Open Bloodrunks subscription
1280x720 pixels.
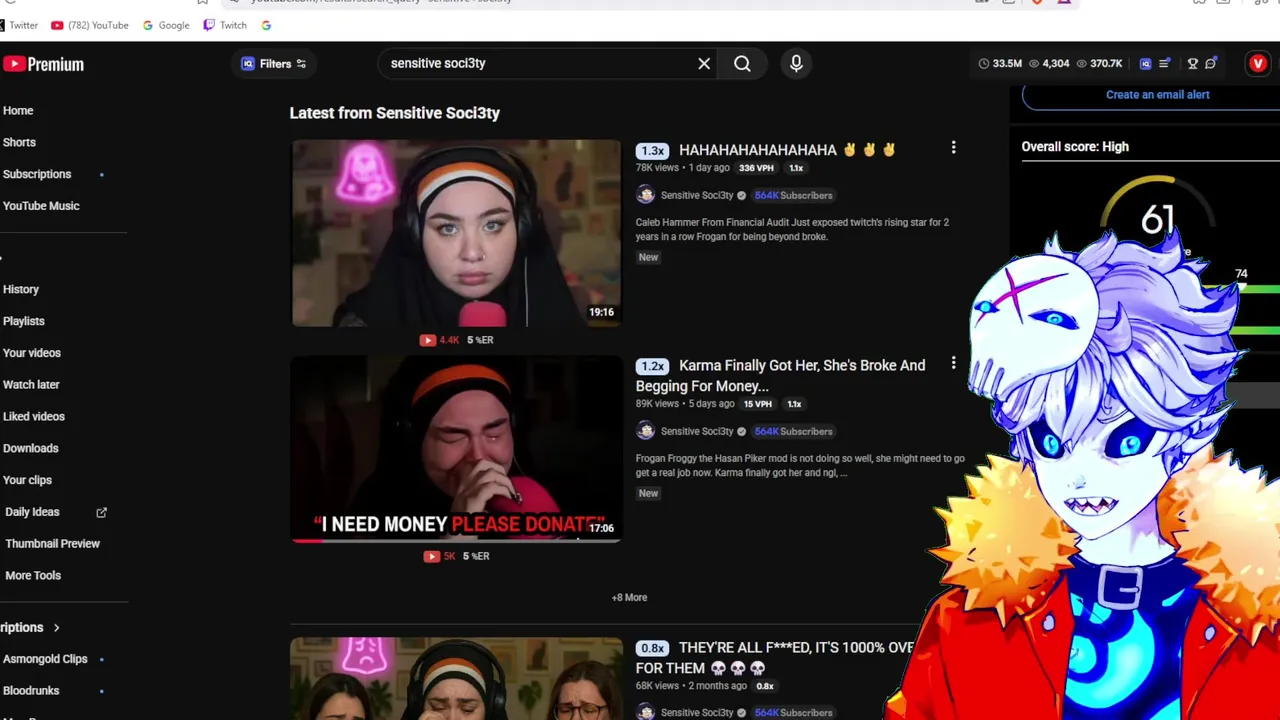click(31, 691)
